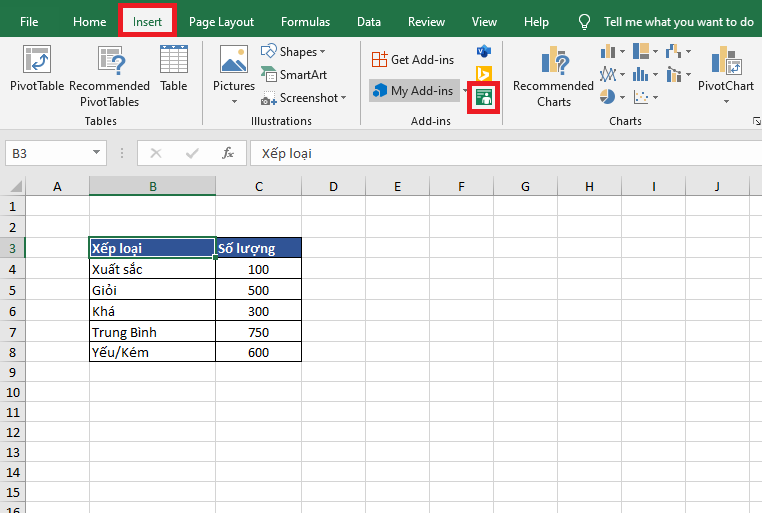The height and width of the screenshot is (513, 762).
Task: Click the Tell me search box
Action: coord(678,21)
